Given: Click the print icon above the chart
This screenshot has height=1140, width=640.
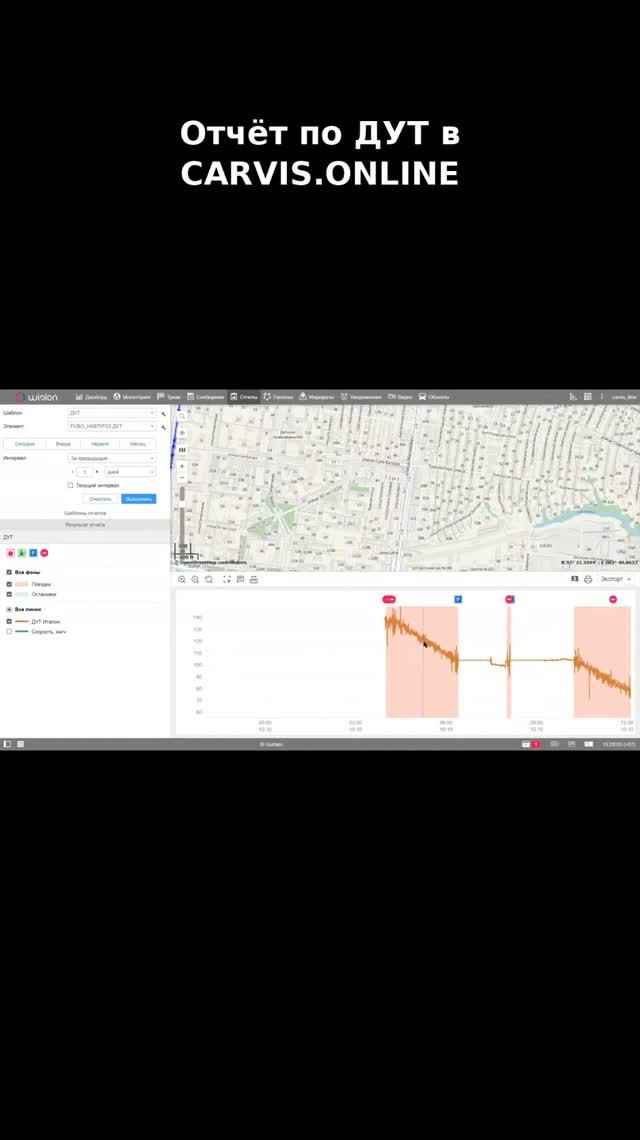Looking at the screenshot, I should point(588,579).
